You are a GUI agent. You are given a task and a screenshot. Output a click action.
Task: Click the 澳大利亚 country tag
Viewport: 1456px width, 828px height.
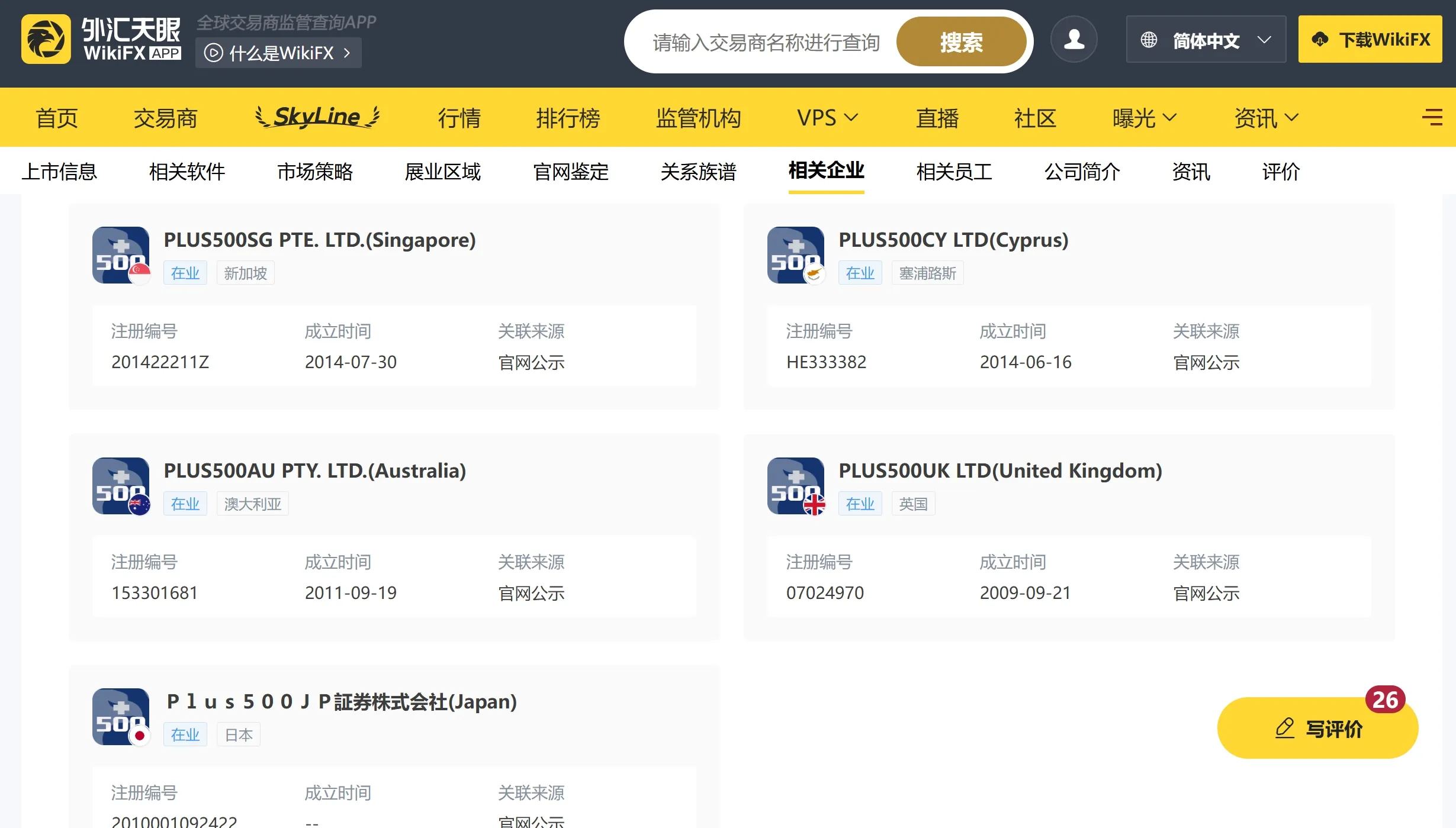tap(253, 504)
